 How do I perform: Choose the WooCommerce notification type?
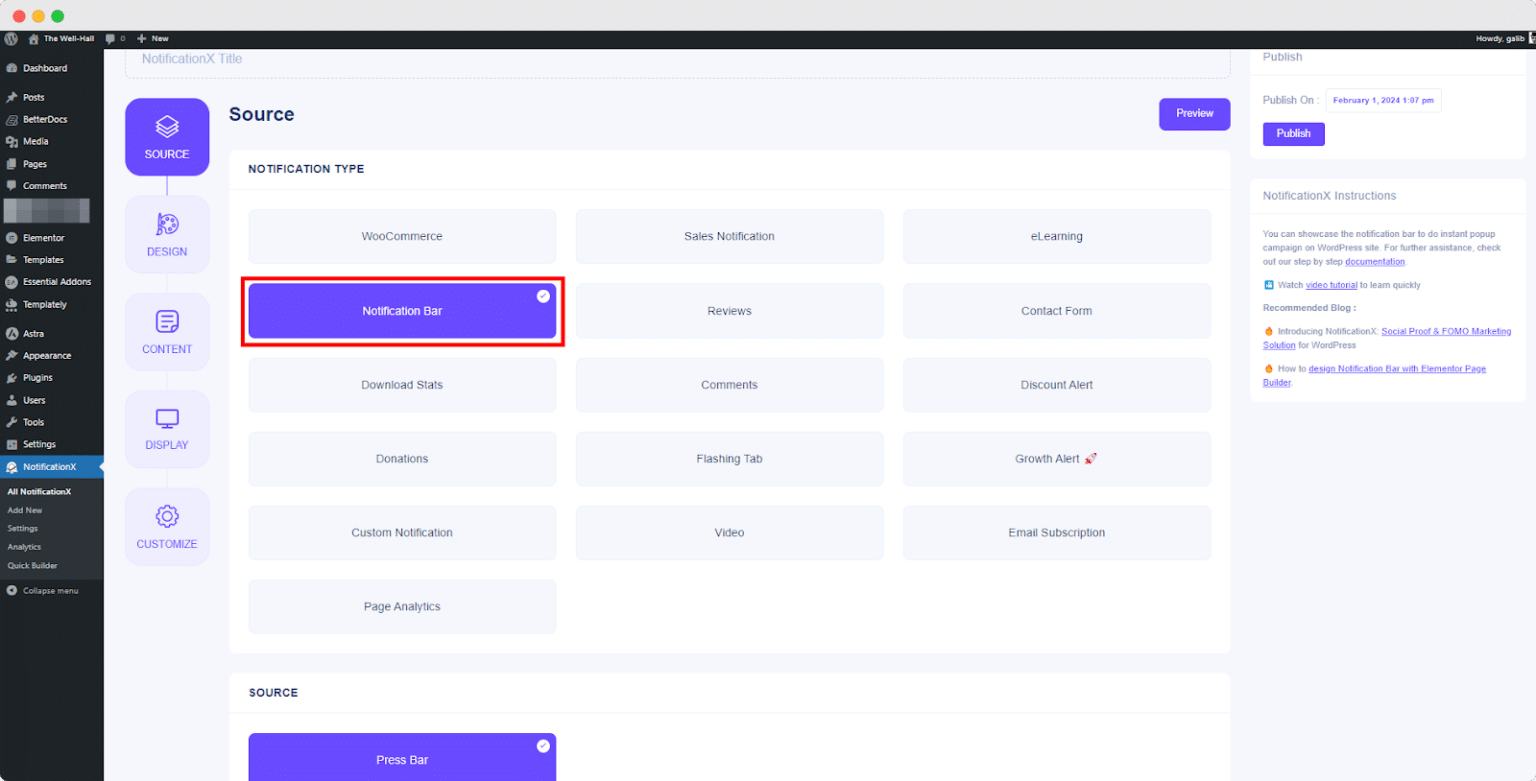402,237
